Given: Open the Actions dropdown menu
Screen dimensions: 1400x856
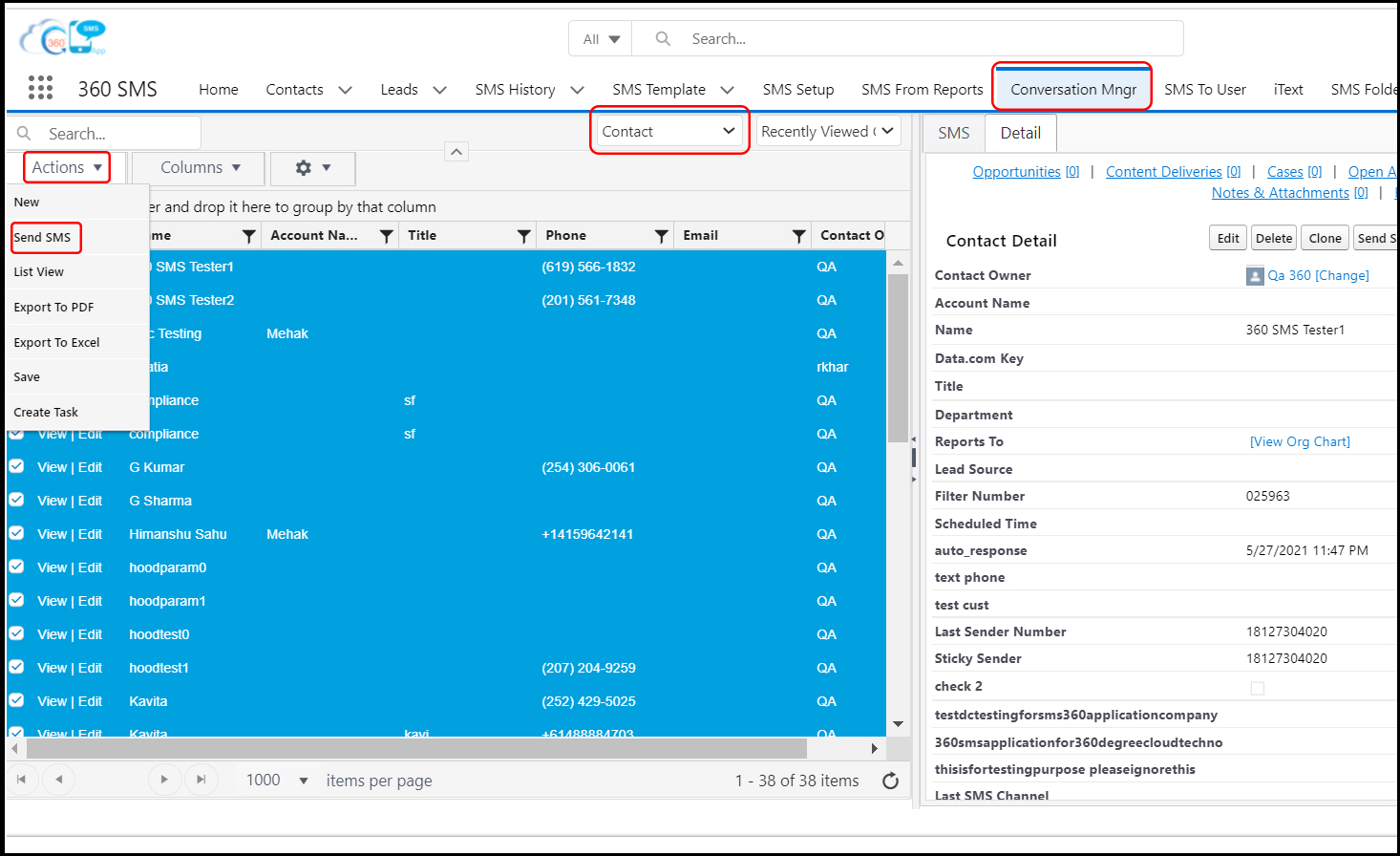Looking at the screenshot, I should coord(67,167).
